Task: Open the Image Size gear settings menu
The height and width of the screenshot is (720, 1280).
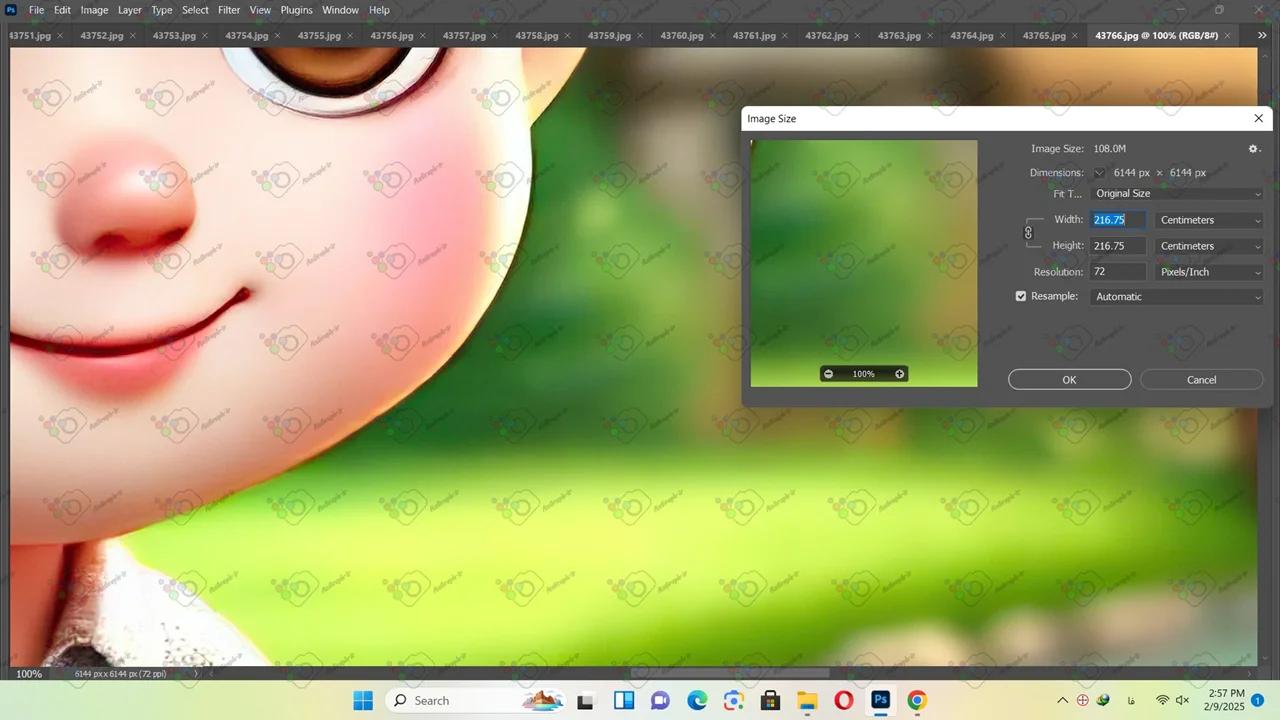Action: (1253, 149)
